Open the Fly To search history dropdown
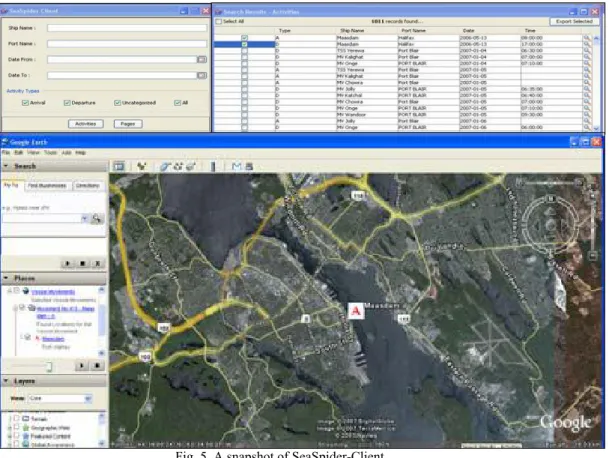 (x=84, y=219)
